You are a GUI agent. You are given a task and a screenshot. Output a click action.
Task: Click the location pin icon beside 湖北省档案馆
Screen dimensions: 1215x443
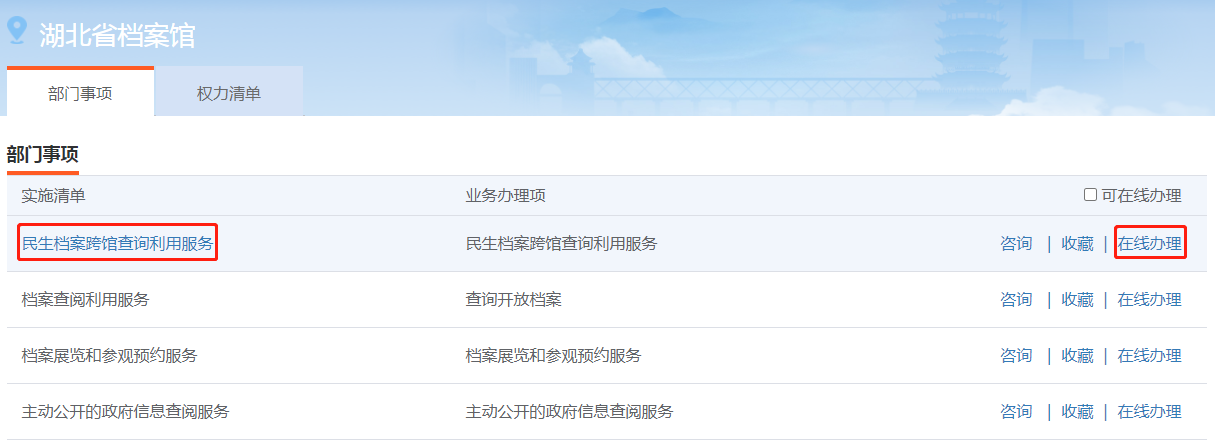(17, 30)
